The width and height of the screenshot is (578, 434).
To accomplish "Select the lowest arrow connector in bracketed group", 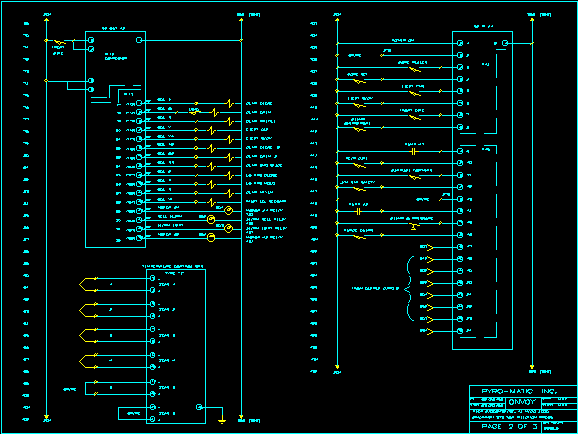I will [430, 331].
